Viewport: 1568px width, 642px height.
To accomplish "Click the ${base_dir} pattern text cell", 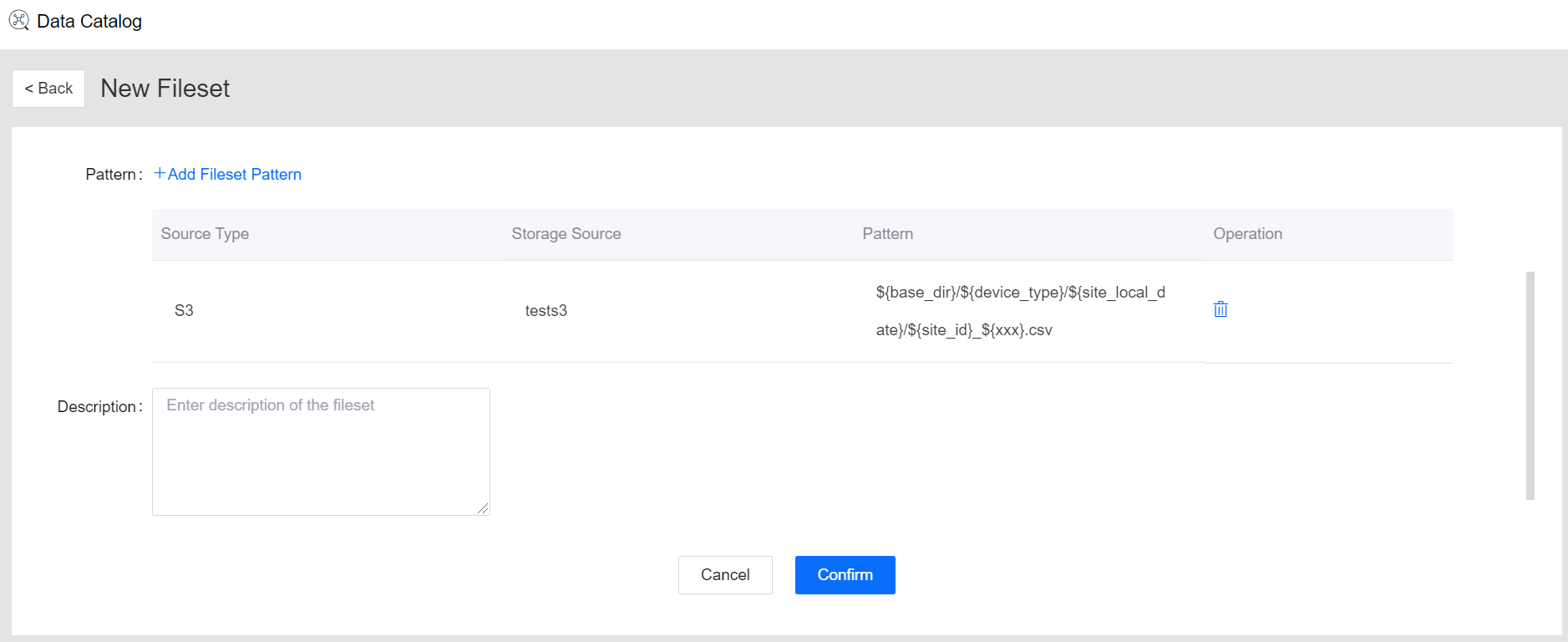I will 1020,311.
